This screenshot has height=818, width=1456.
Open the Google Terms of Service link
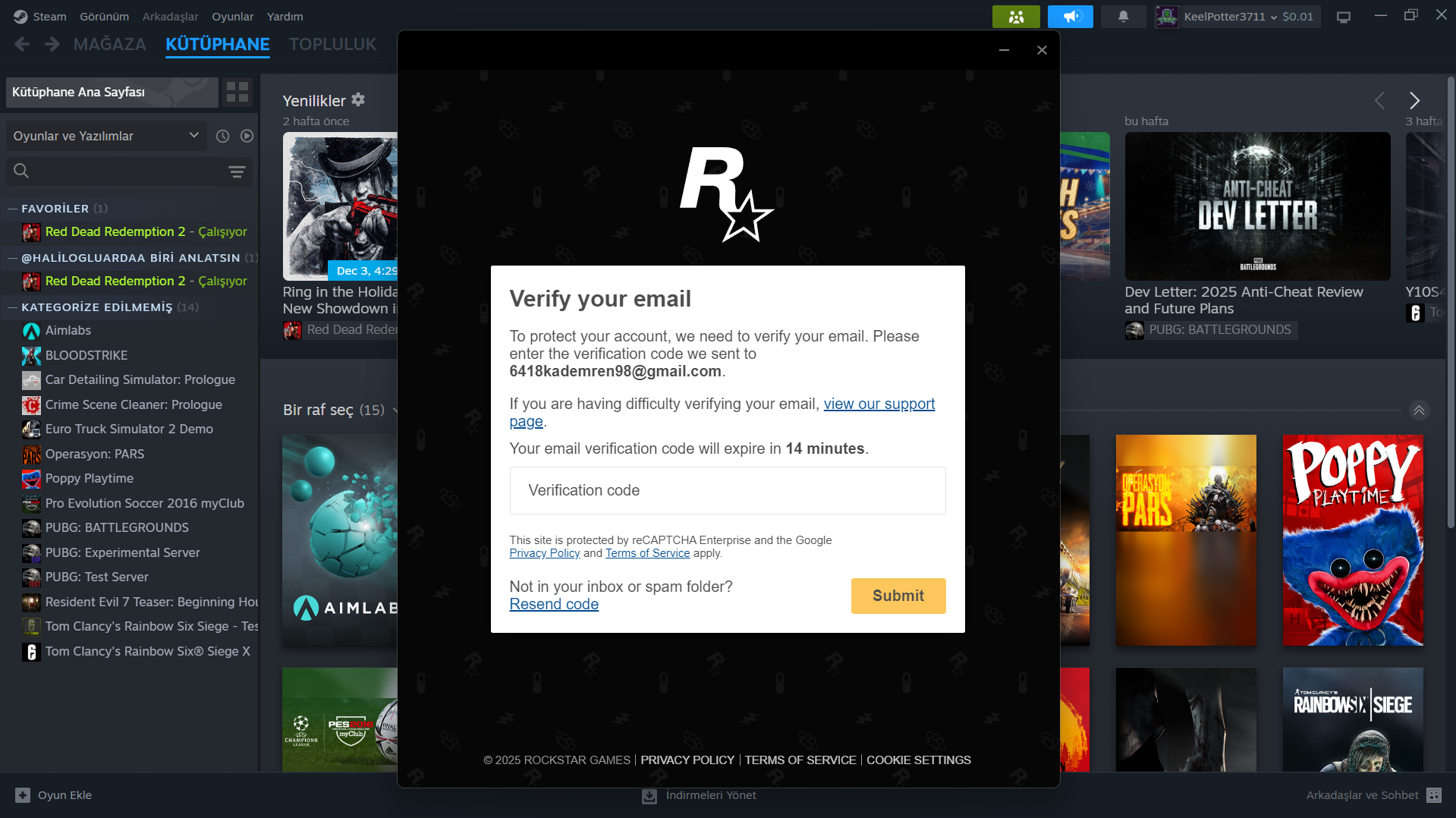(x=648, y=553)
